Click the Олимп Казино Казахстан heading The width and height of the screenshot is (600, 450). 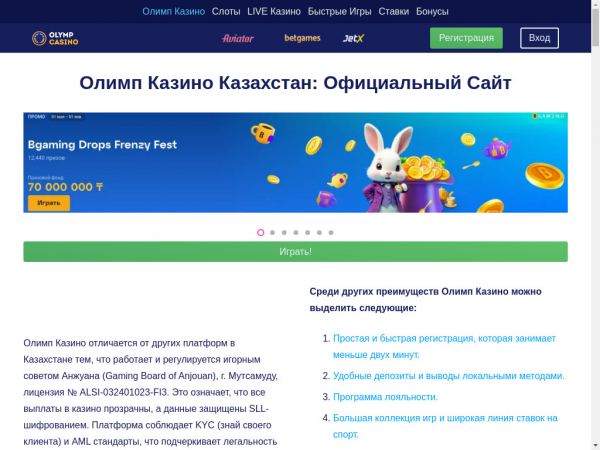(x=295, y=83)
